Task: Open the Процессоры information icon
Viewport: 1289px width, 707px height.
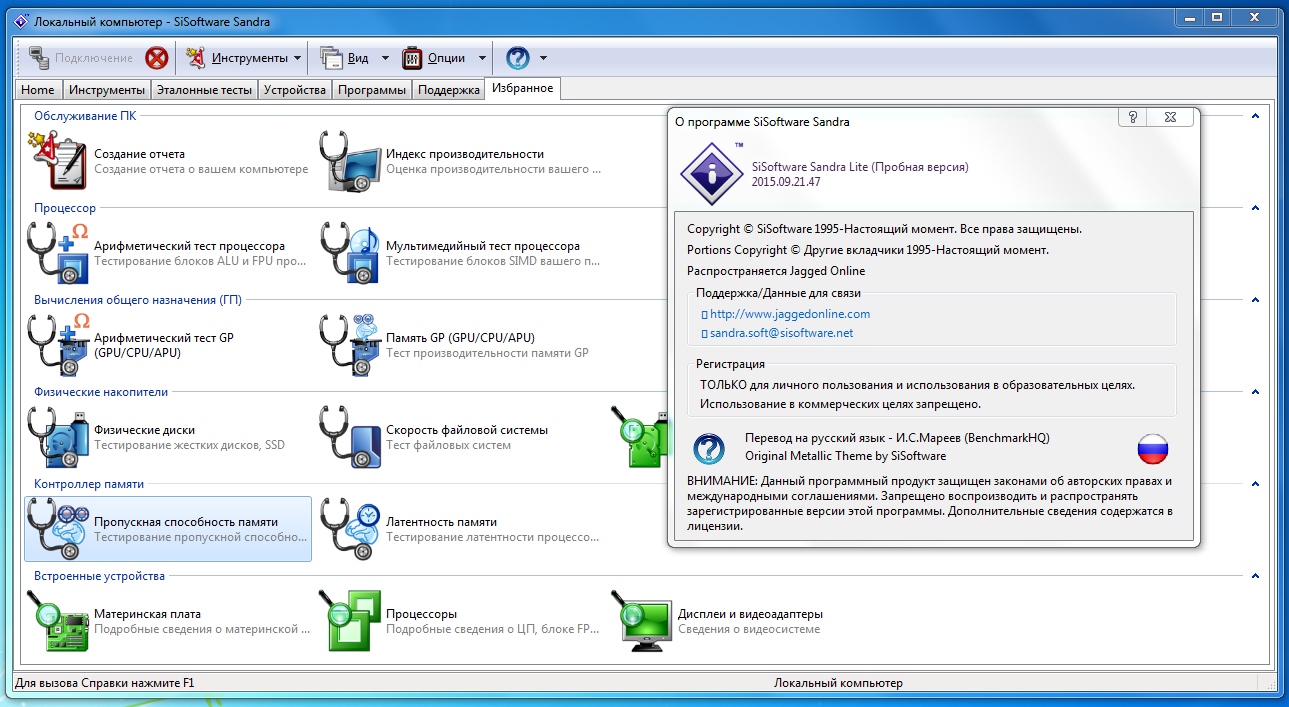Action: pos(350,621)
